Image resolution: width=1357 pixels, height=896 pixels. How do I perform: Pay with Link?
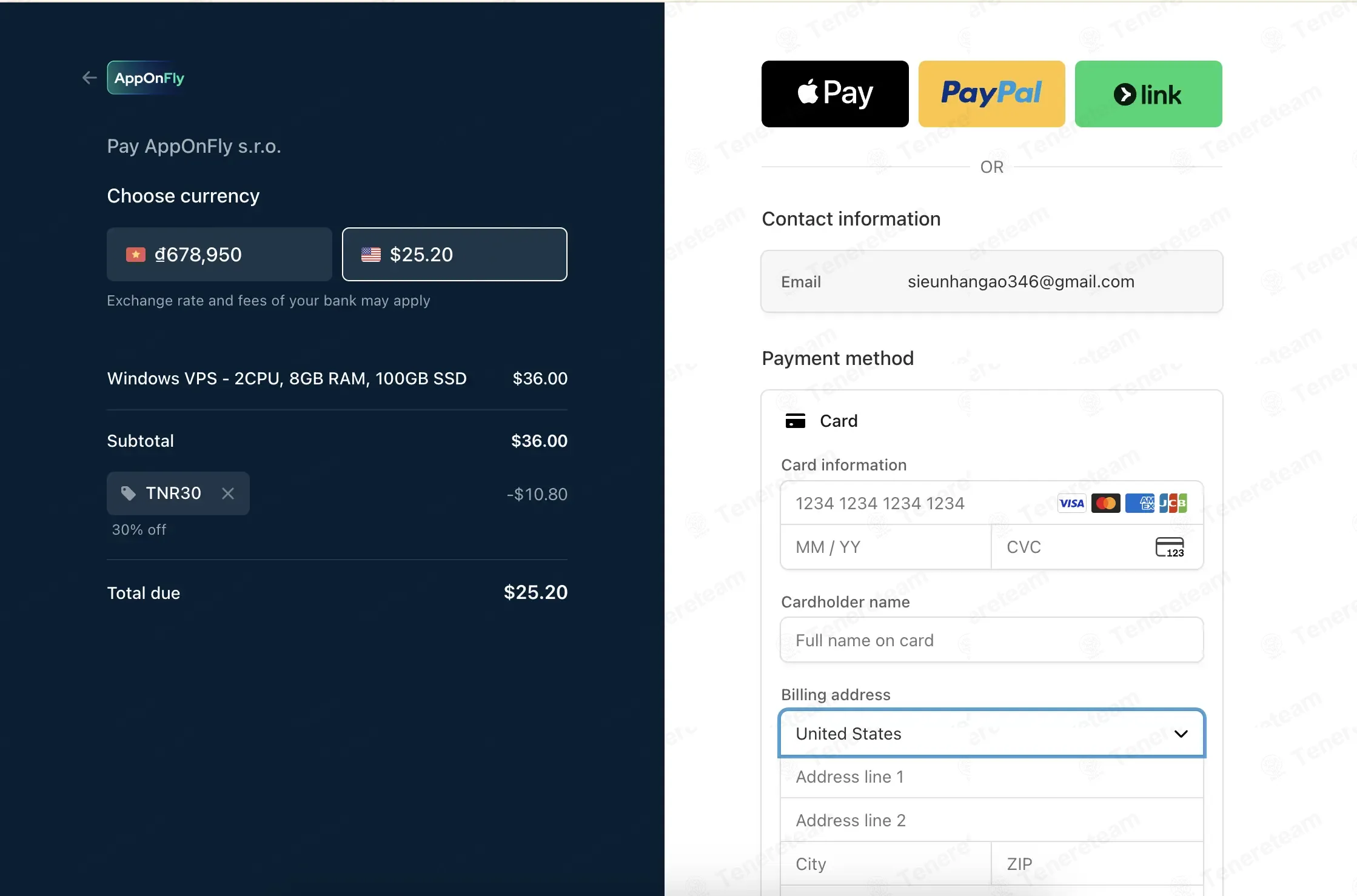1148,94
